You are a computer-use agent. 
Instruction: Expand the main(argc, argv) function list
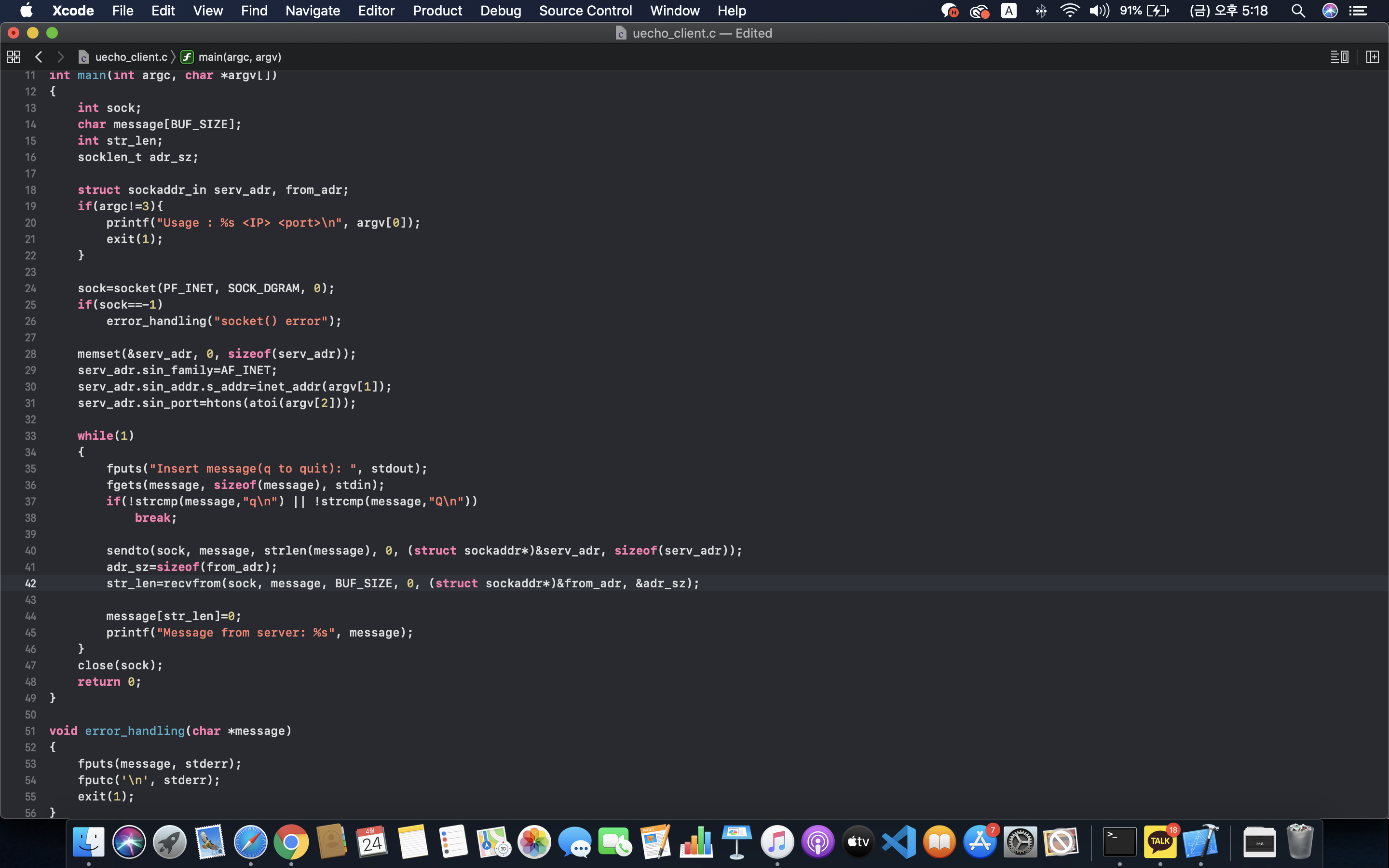(x=239, y=57)
